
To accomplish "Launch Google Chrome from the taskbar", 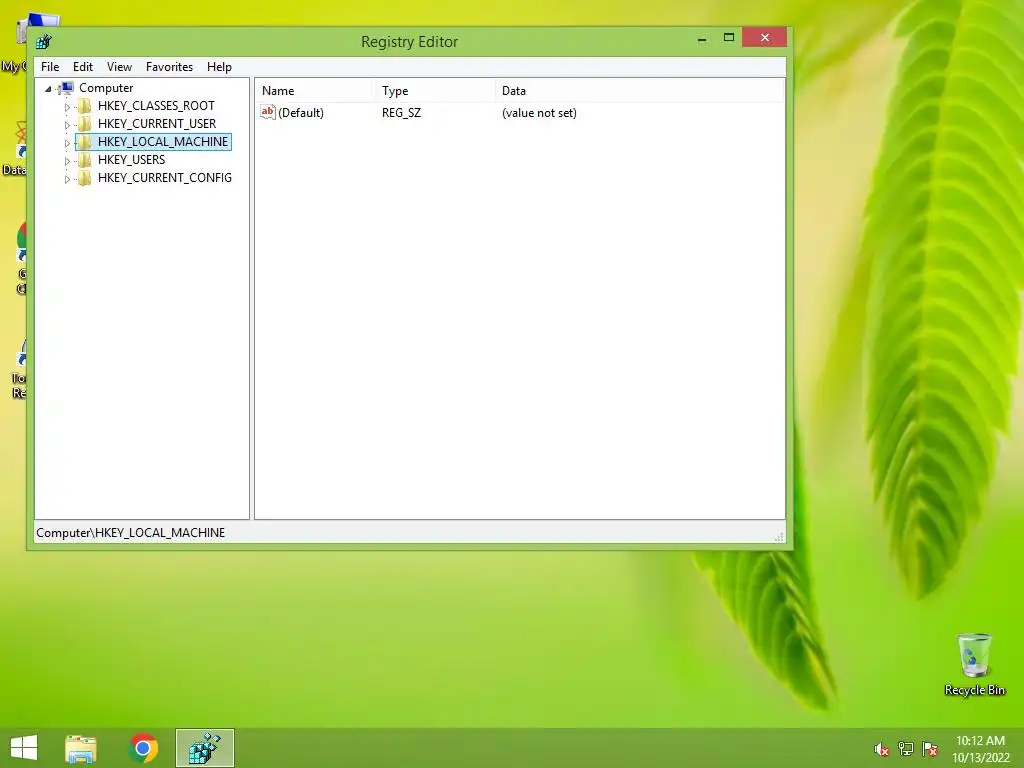I will tap(143, 748).
